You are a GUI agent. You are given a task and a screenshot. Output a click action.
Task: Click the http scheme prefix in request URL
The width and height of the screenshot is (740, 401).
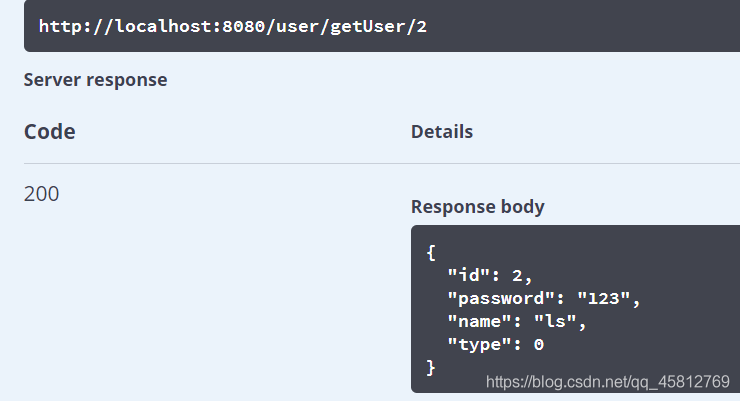pos(59,27)
